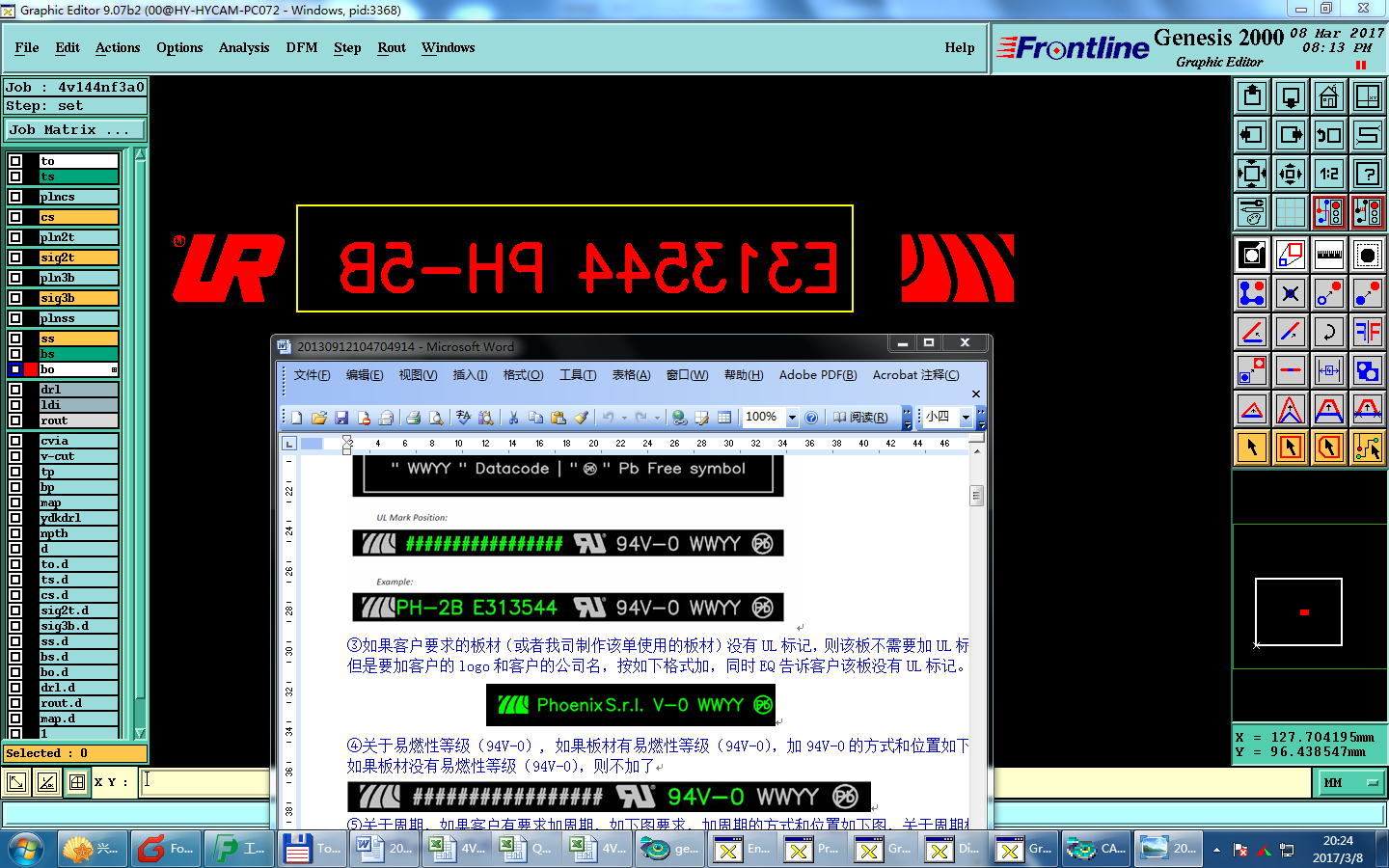Image resolution: width=1389 pixels, height=868 pixels.
Task: Open the wrench and palette settings icon
Action: 1252,212
